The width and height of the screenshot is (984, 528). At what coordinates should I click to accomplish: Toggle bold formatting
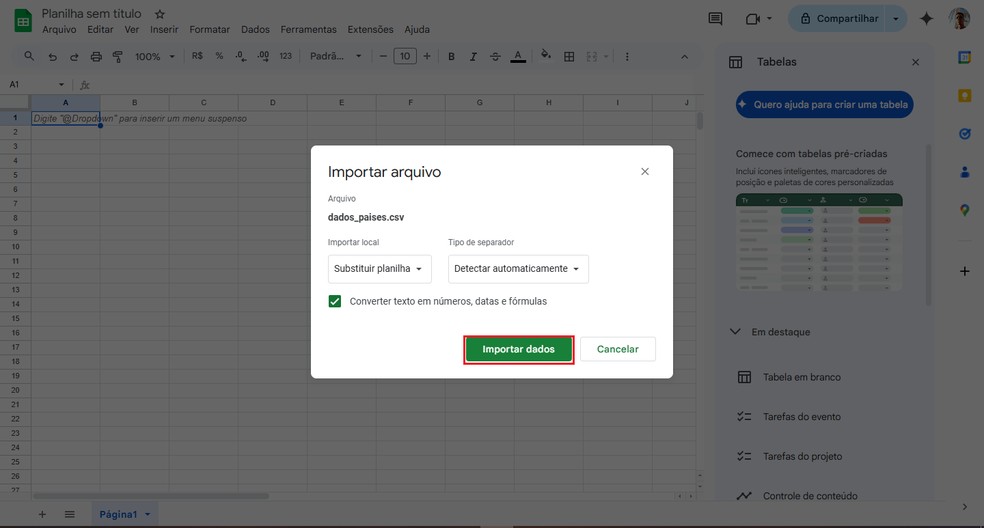[451, 57]
